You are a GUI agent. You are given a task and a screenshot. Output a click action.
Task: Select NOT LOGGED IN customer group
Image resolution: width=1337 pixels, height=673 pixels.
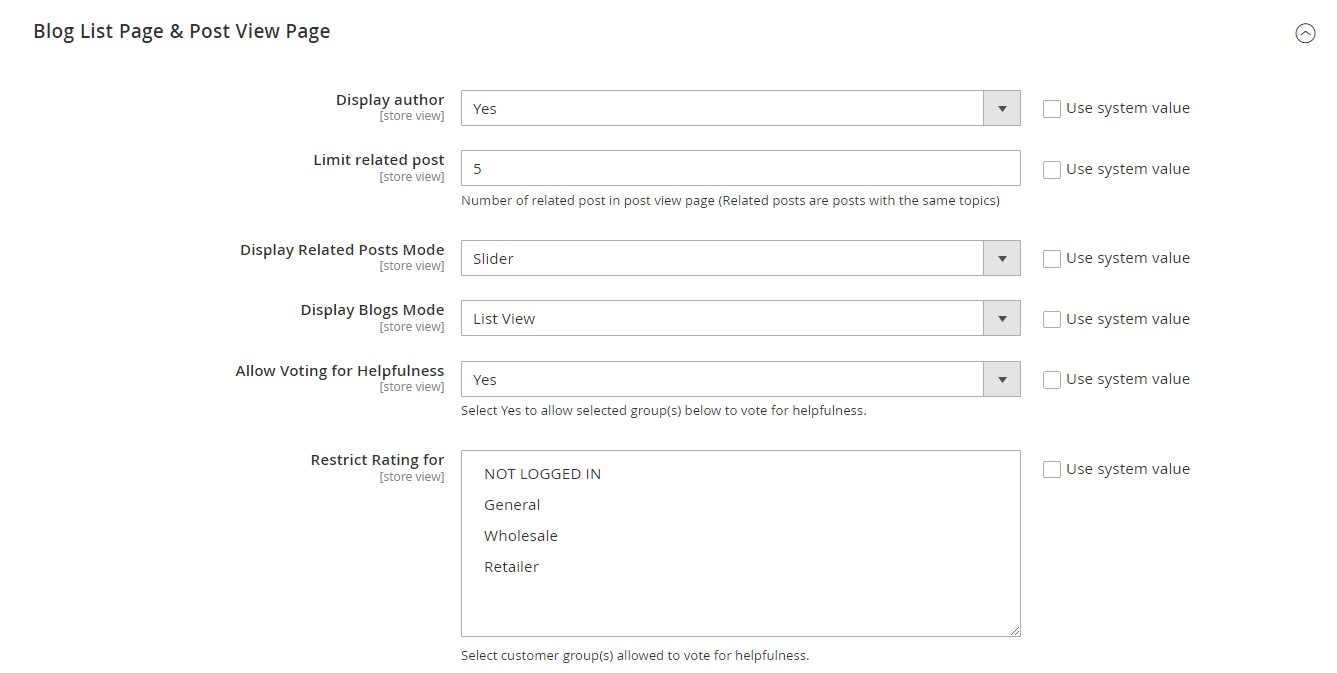(542, 474)
